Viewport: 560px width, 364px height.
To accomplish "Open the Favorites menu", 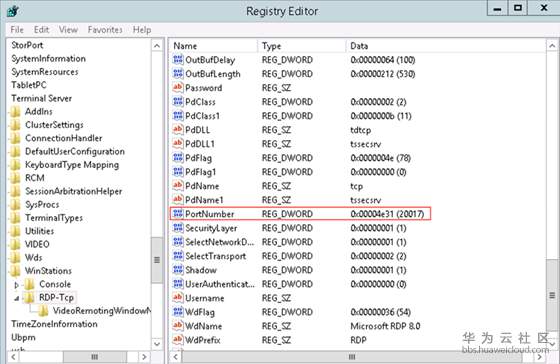I will (105, 30).
